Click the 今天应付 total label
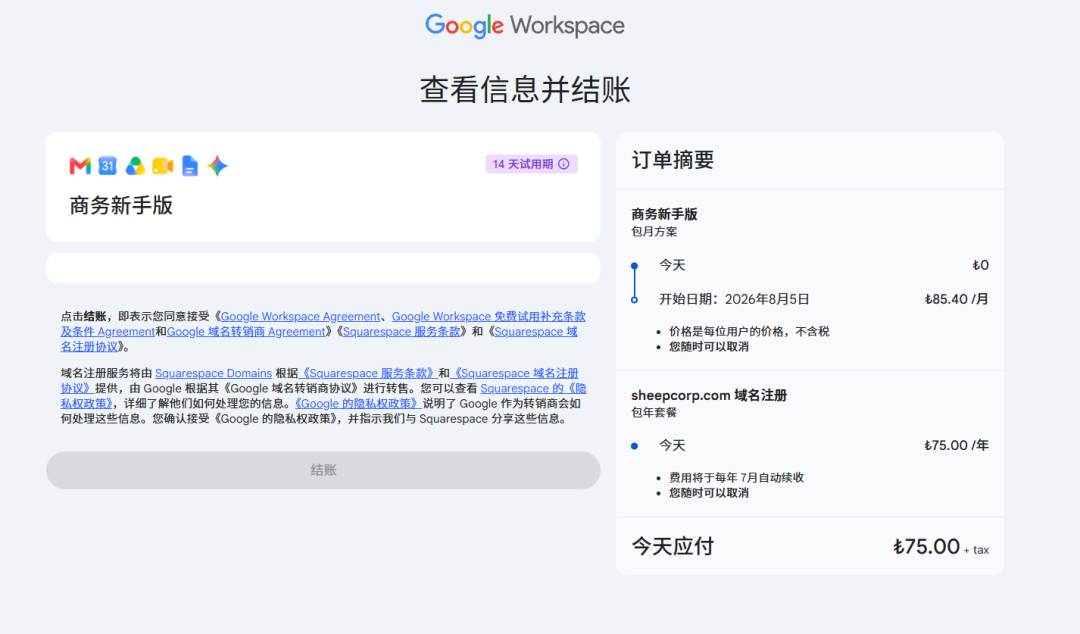Viewport: 1080px width, 634px height. (673, 546)
